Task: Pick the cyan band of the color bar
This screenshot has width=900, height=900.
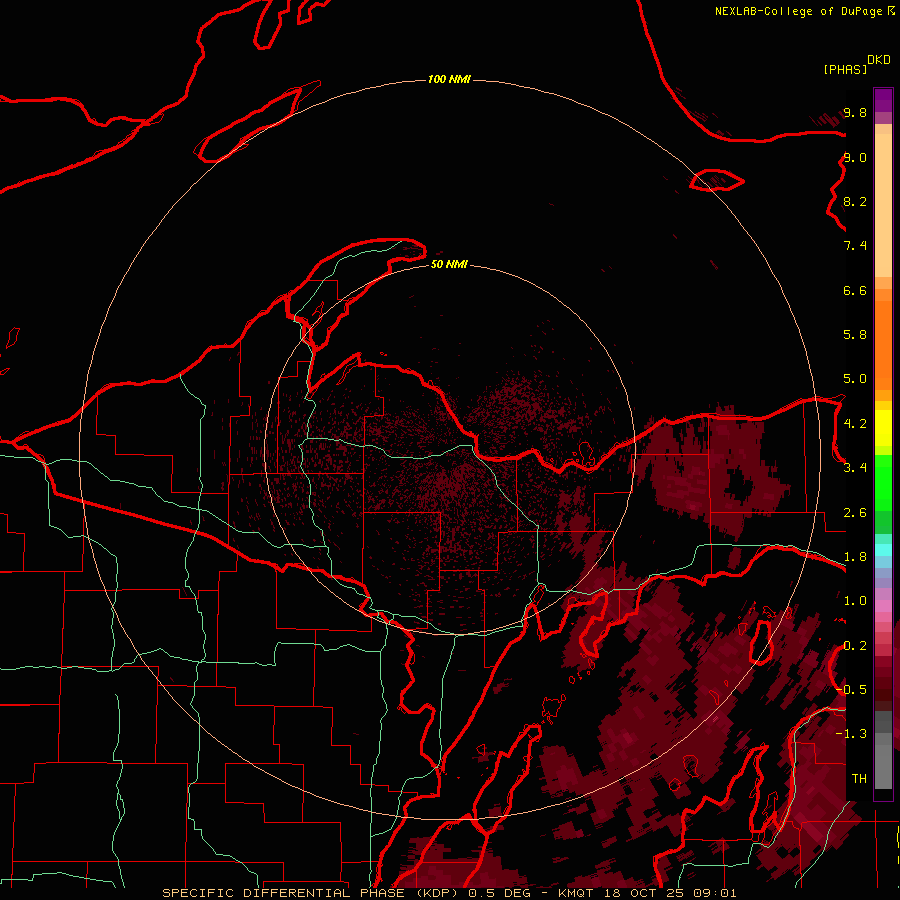Action: 883,550
